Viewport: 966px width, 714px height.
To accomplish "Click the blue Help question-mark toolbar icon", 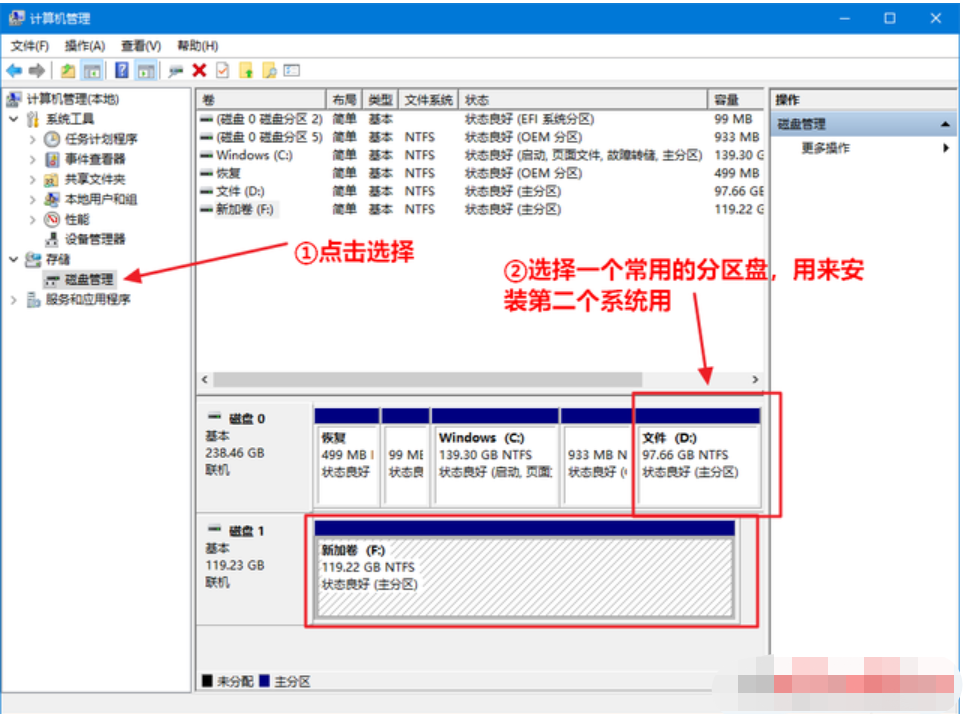I will 122,70.
